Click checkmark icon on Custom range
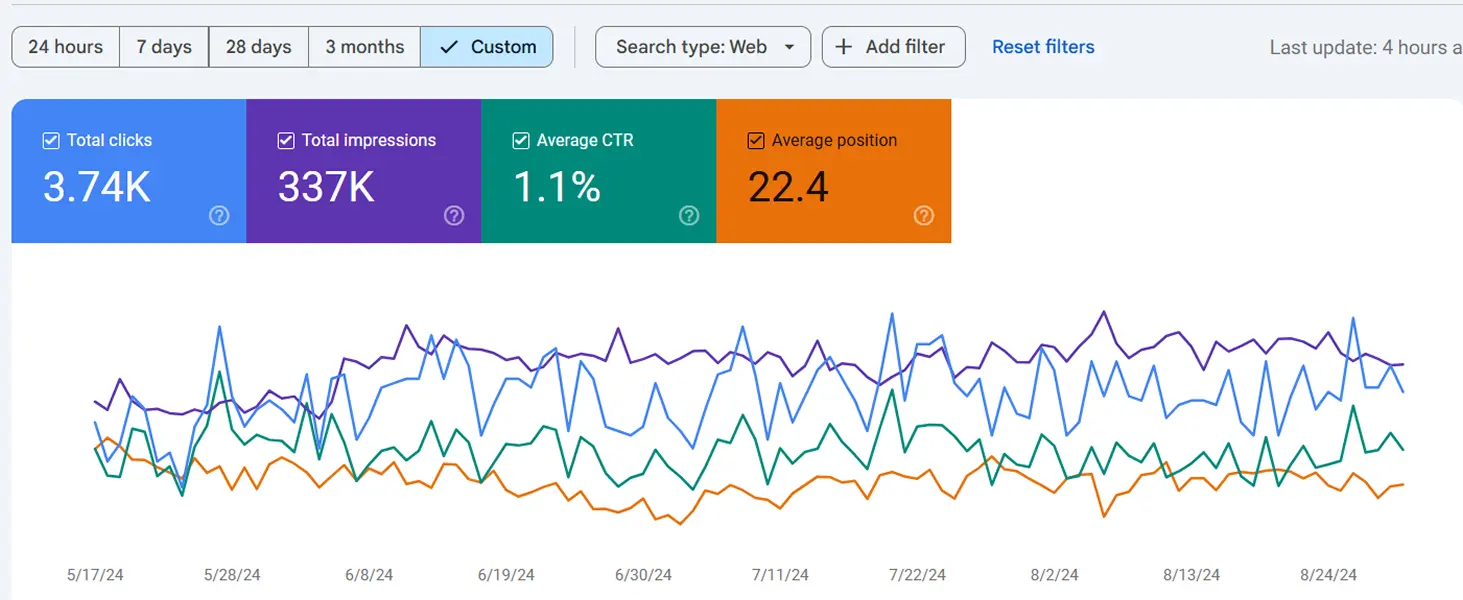This screenshot has width=1463, height=600. click(449, 47)
